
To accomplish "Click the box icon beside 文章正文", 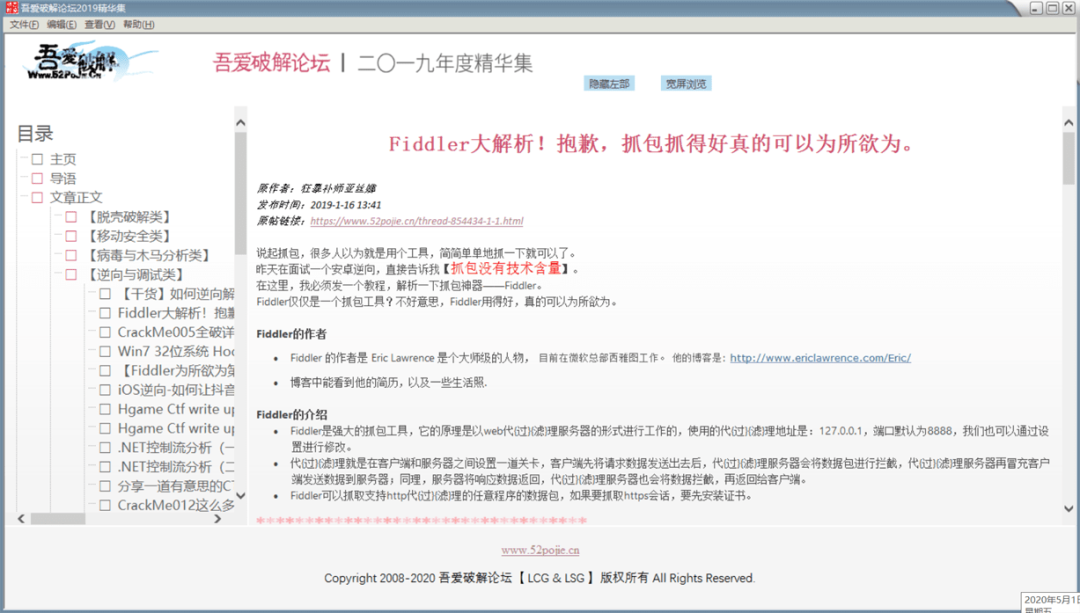I will [37, 198].
